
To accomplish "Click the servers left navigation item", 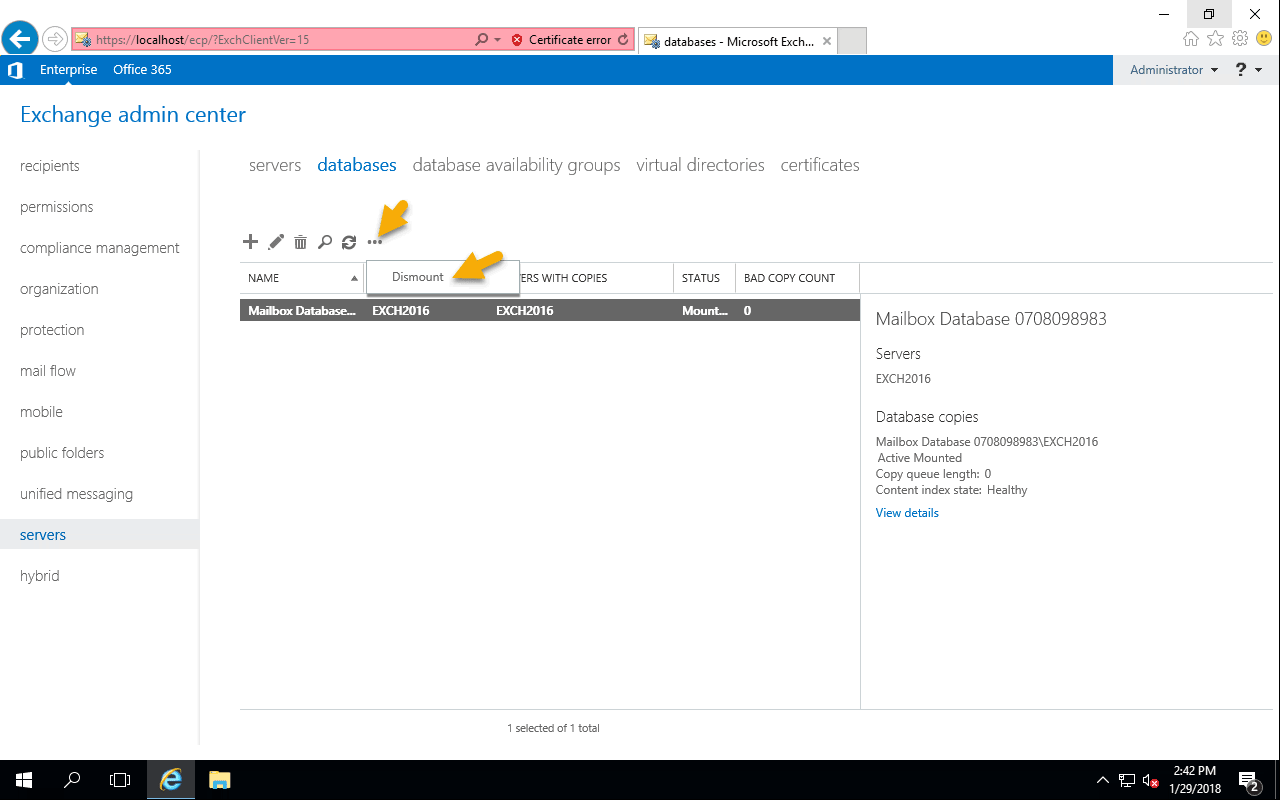I will (99, 535).
